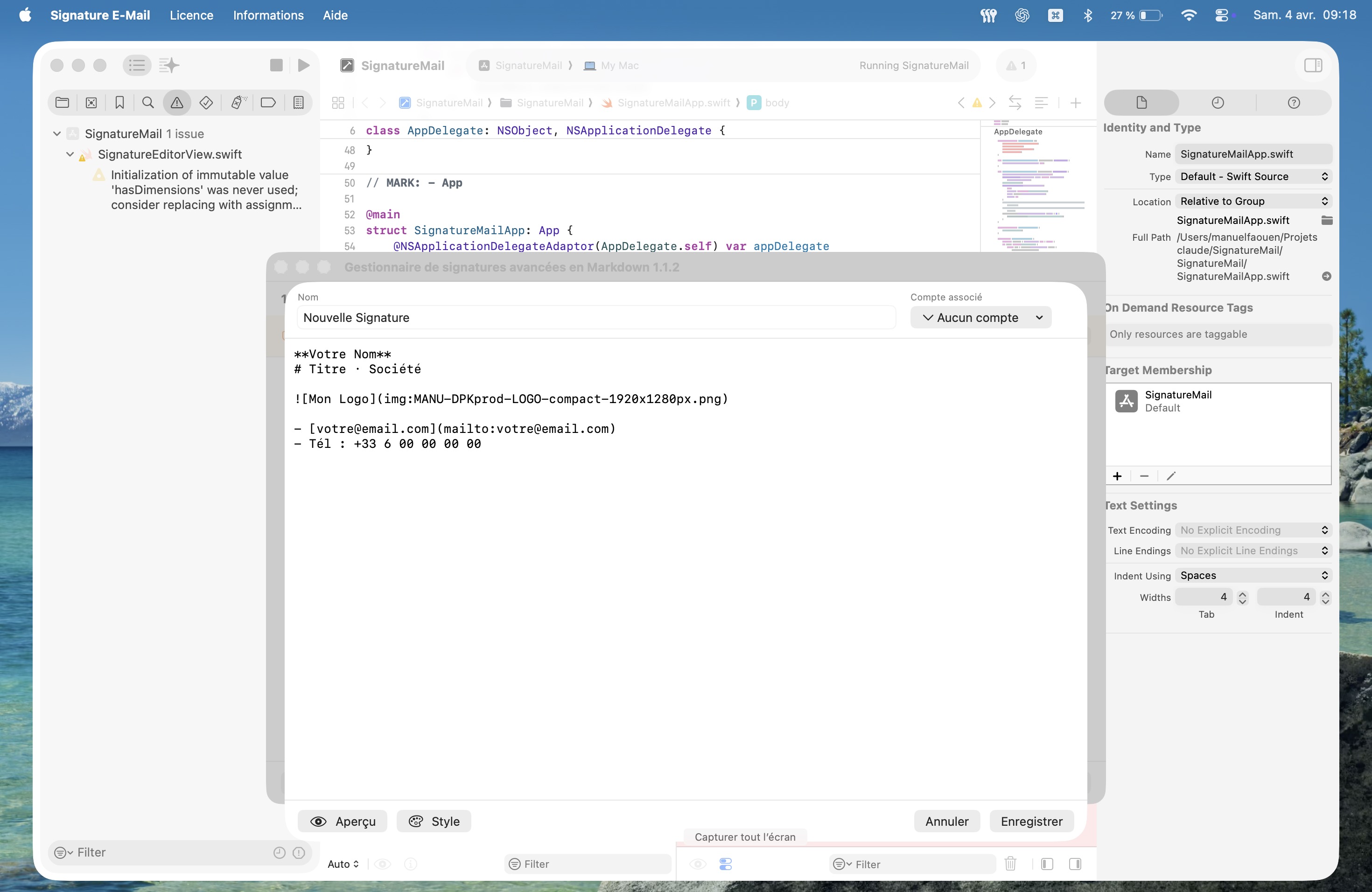This screenshot has width=1372, height=892.
Task: Click the Run play button
Action: (x=304, y=65)
